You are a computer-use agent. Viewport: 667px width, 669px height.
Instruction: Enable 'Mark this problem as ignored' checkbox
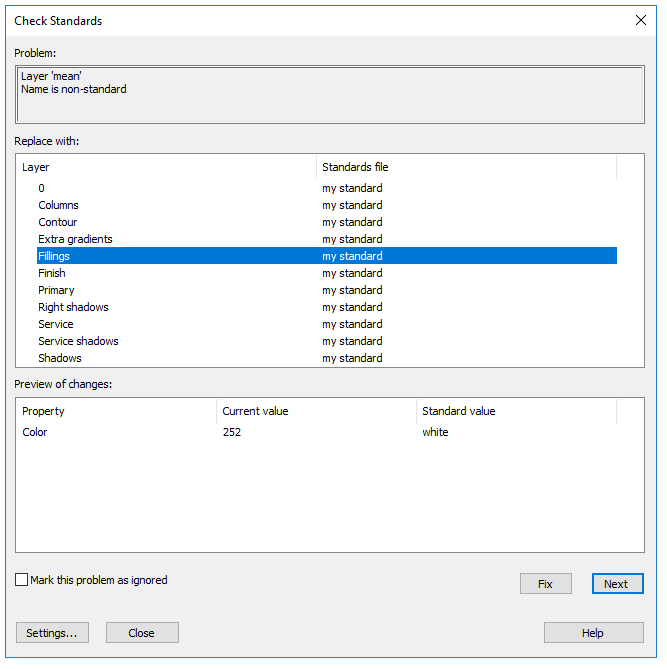(x=22, y=580)
